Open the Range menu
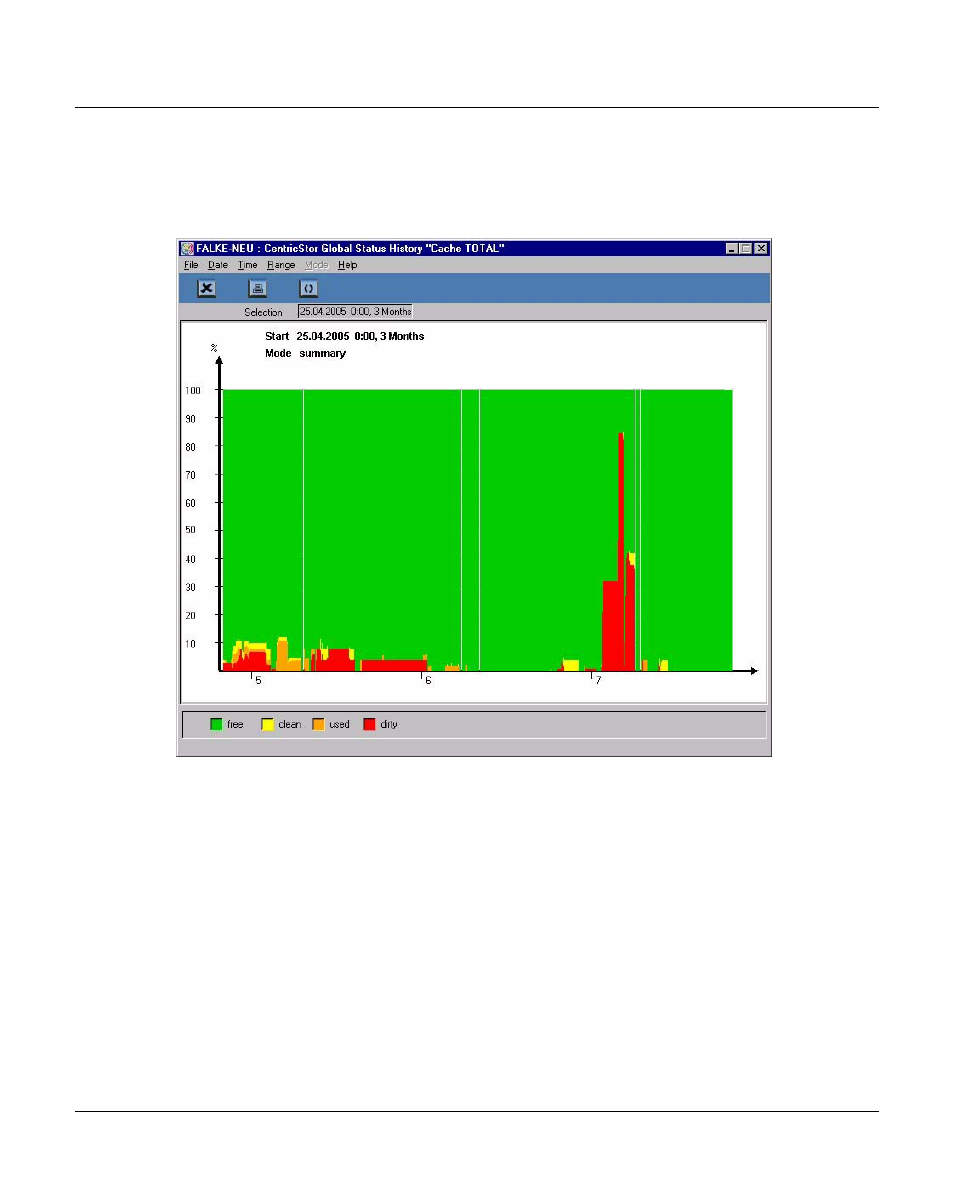The width and height of the screenshot is (954, 1204). (x=281, y=265)
